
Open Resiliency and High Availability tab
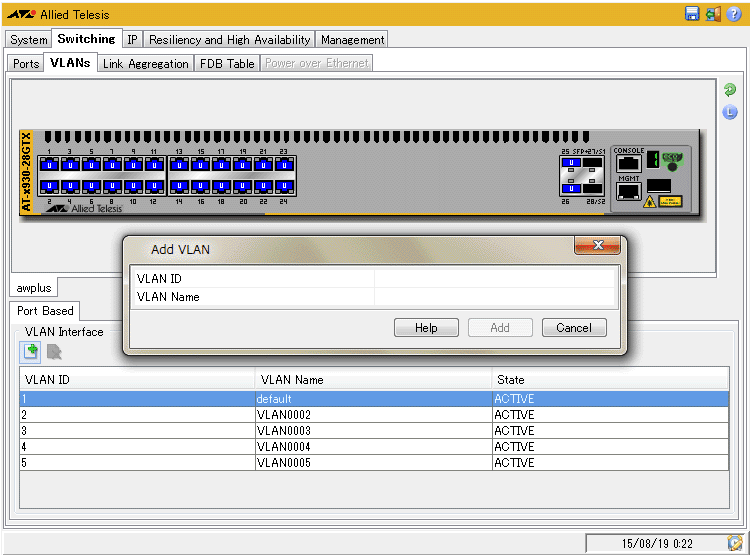(x=229, y=40)
